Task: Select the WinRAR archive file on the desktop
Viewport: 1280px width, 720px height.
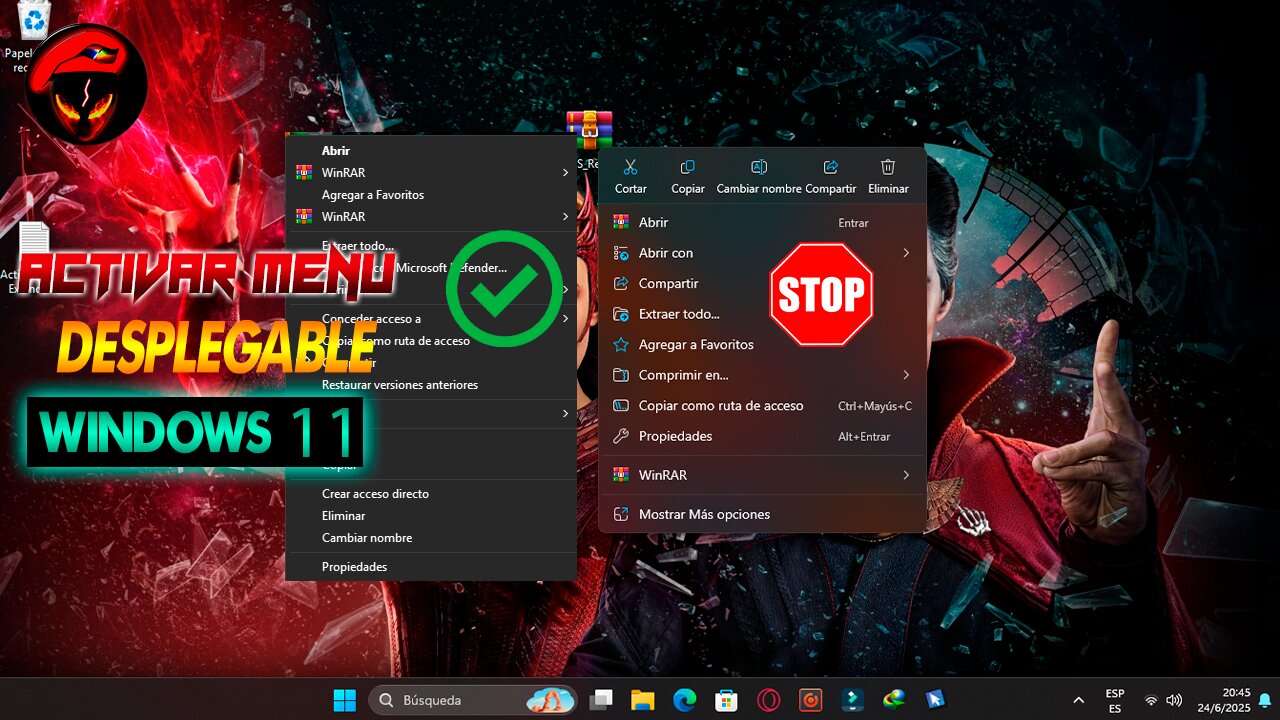Action: 589,130
